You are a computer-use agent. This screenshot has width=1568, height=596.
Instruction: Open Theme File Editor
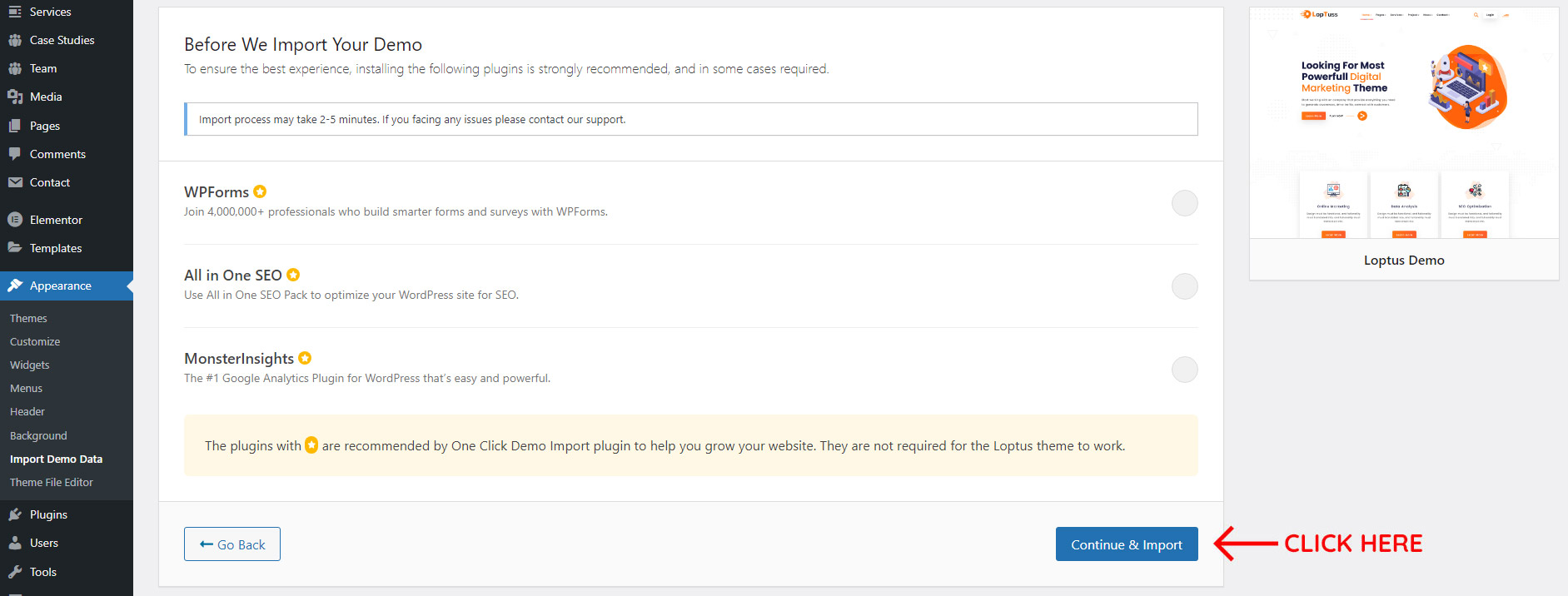pyautogui.click(x=52, y=482)
